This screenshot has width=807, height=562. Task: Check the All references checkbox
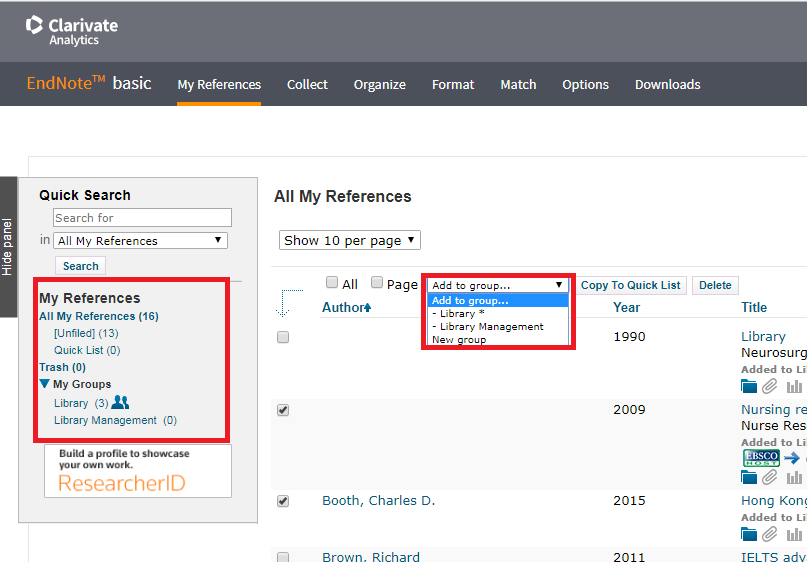coord(332,282)
